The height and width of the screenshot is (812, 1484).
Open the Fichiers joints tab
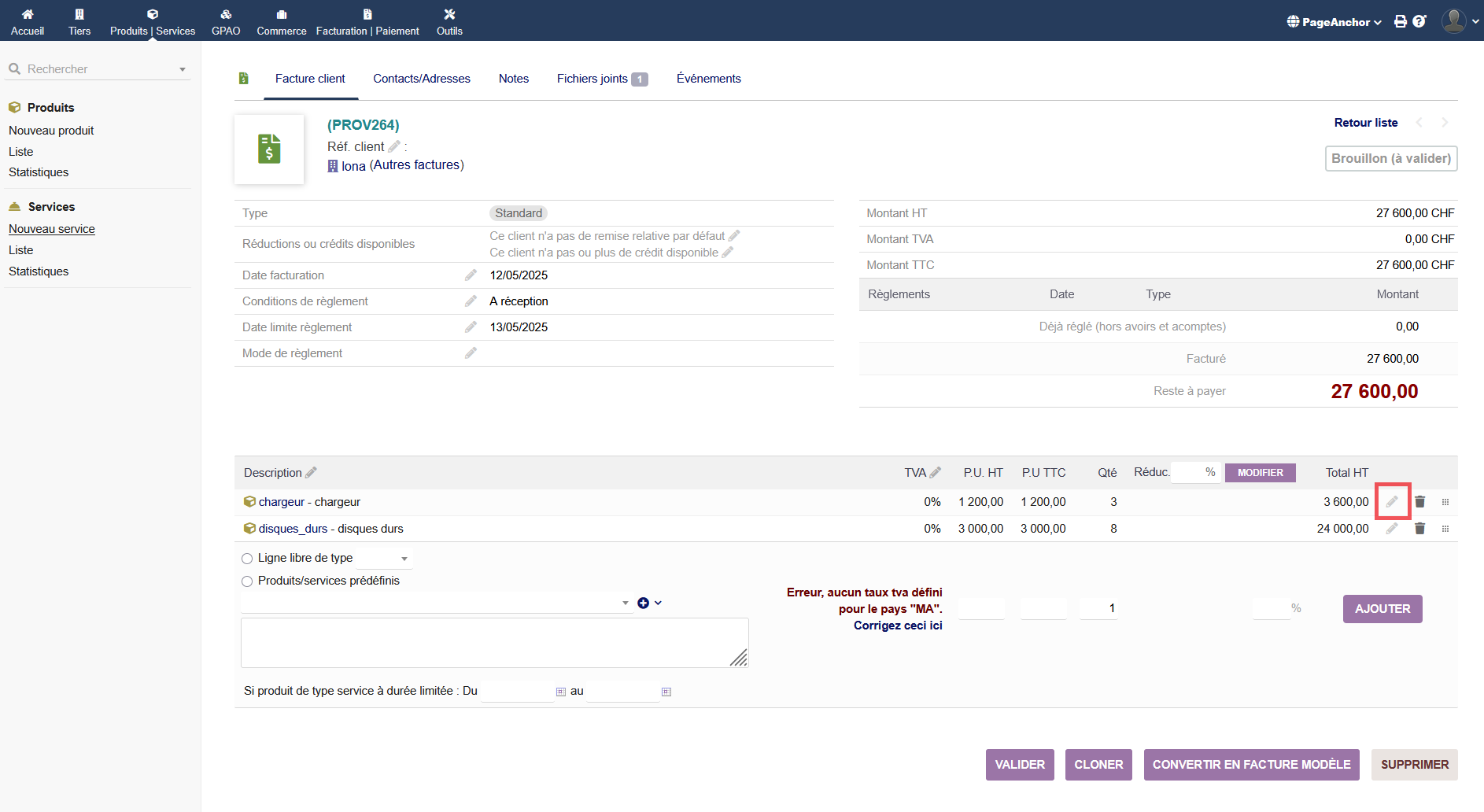coord(601,79)
